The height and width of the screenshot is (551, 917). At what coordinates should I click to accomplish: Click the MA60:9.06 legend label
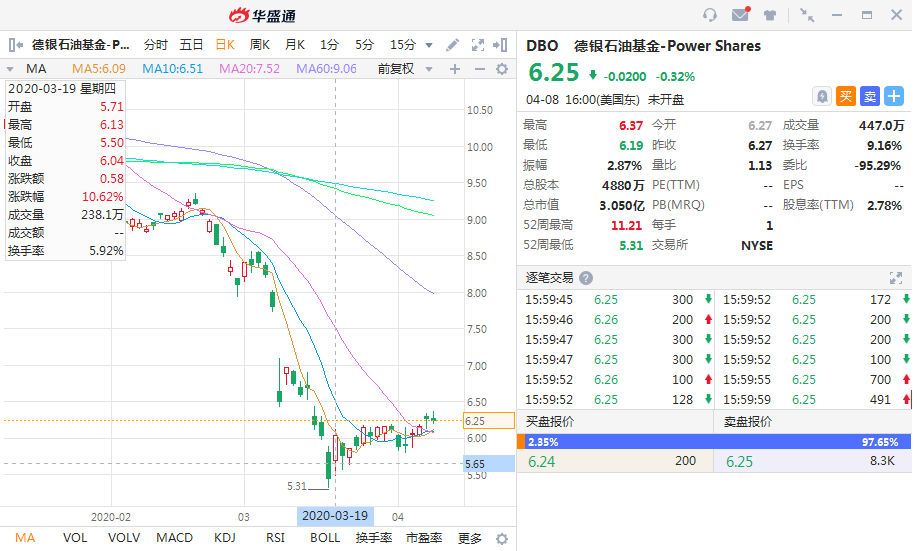point(326,69)
